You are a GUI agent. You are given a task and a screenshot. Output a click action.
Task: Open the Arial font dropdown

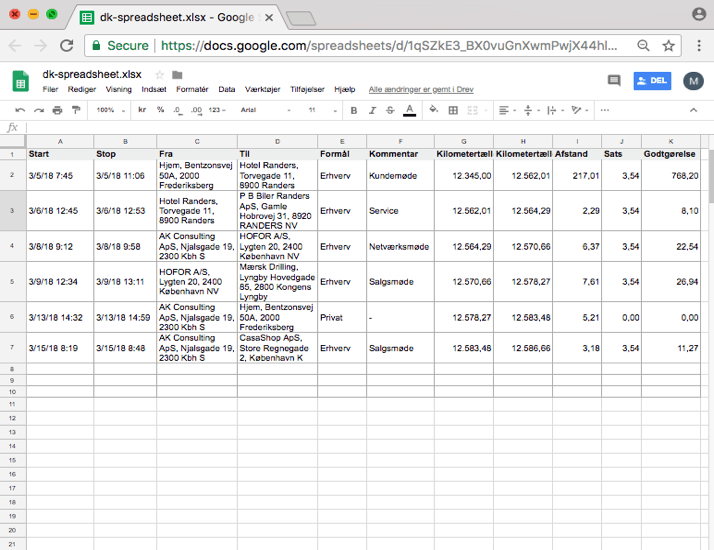tap(265, 110)
